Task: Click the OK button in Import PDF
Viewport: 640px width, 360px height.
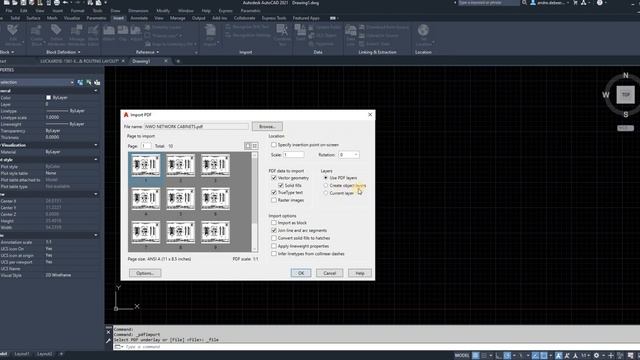Action: [x=301, y=273]
